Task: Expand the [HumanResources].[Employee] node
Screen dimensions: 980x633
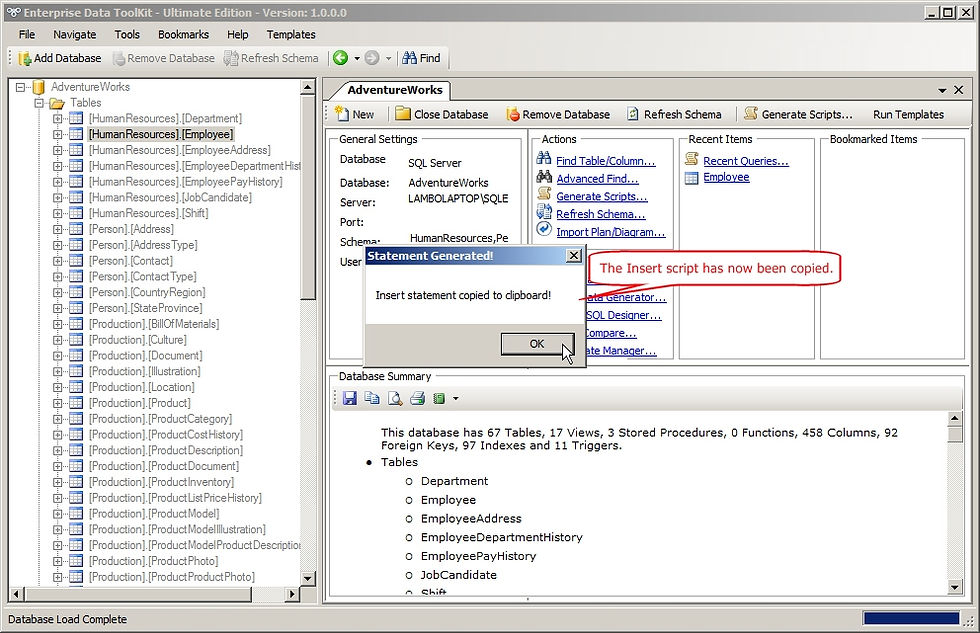Action: click(x=58, y=134)
